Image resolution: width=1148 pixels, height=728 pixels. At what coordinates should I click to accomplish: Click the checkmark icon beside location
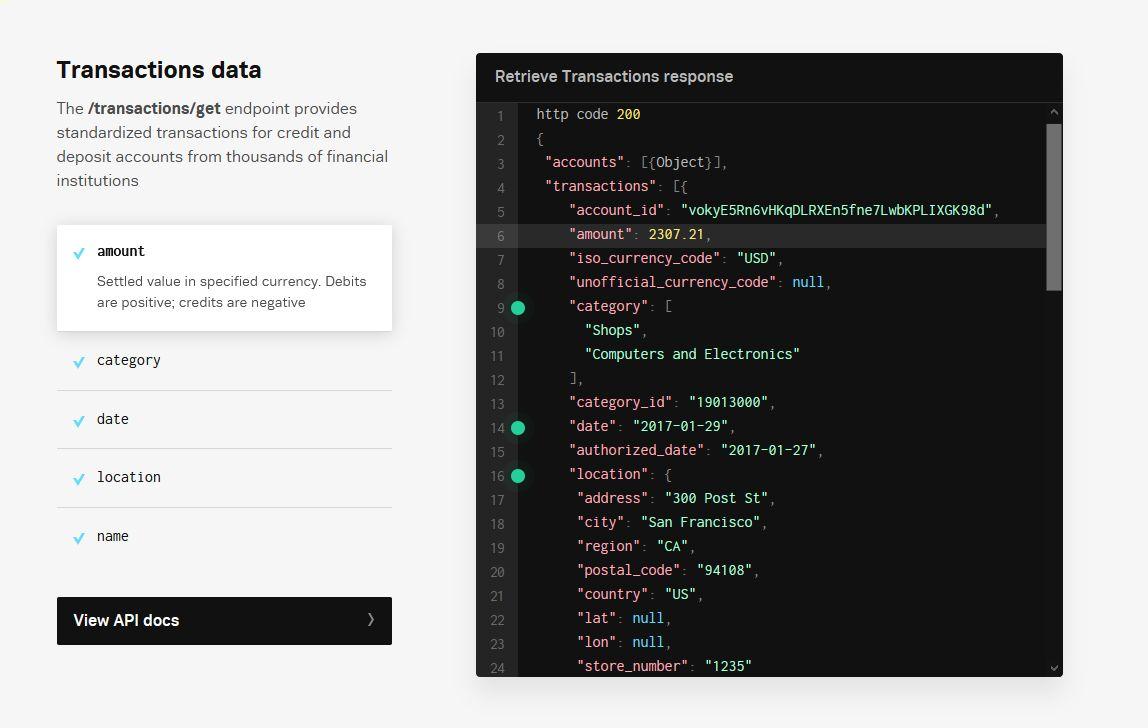(x=79, y=479)
